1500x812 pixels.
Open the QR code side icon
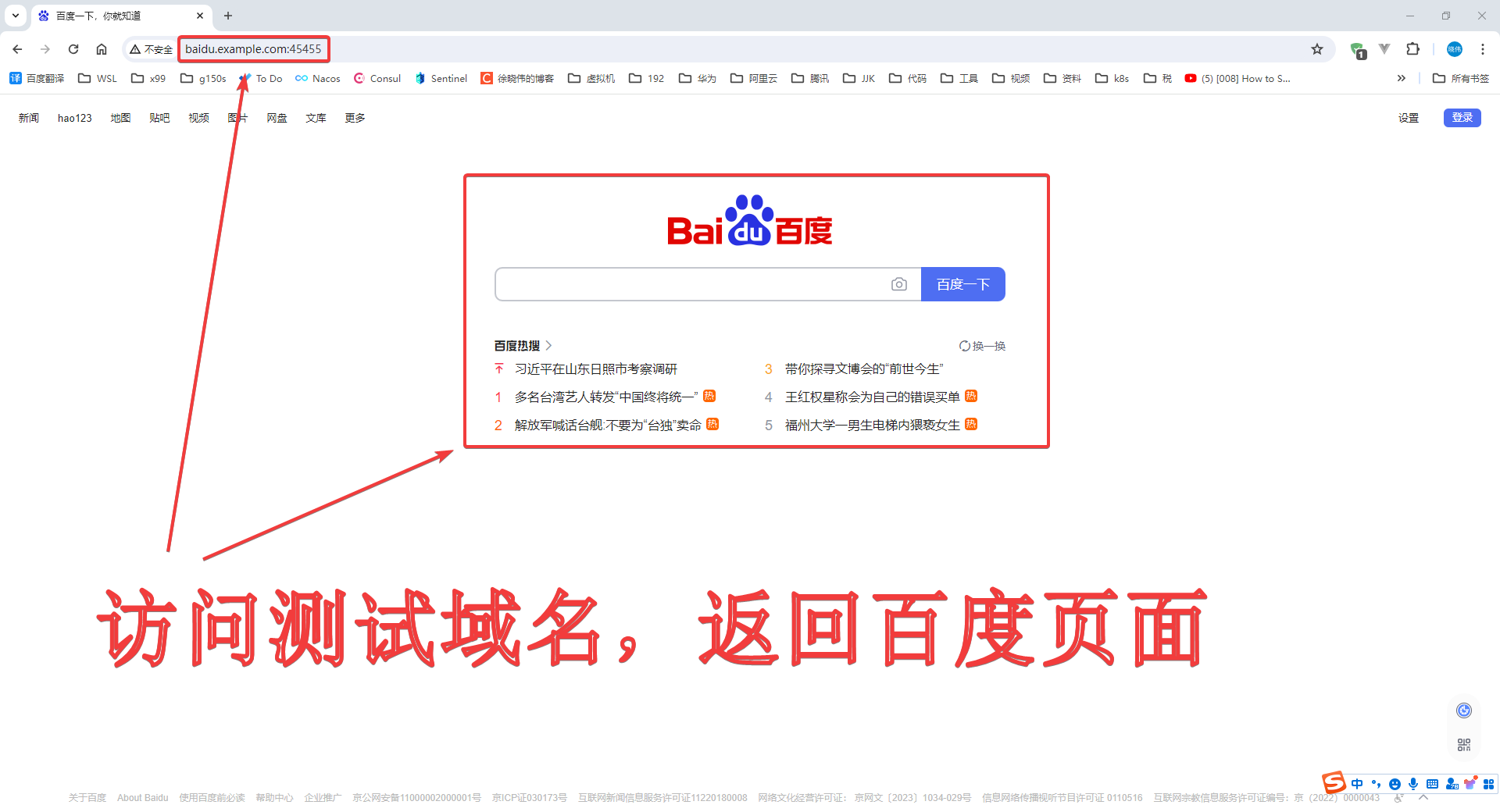(1464, 745)
